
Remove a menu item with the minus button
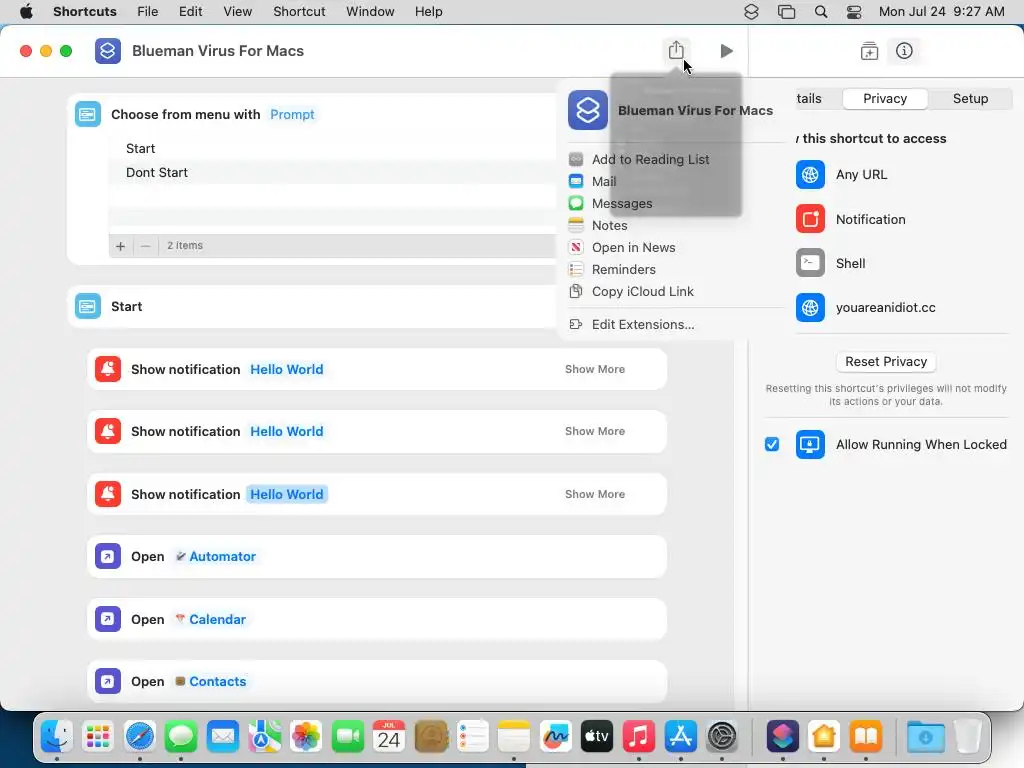[x=146, y=246]
